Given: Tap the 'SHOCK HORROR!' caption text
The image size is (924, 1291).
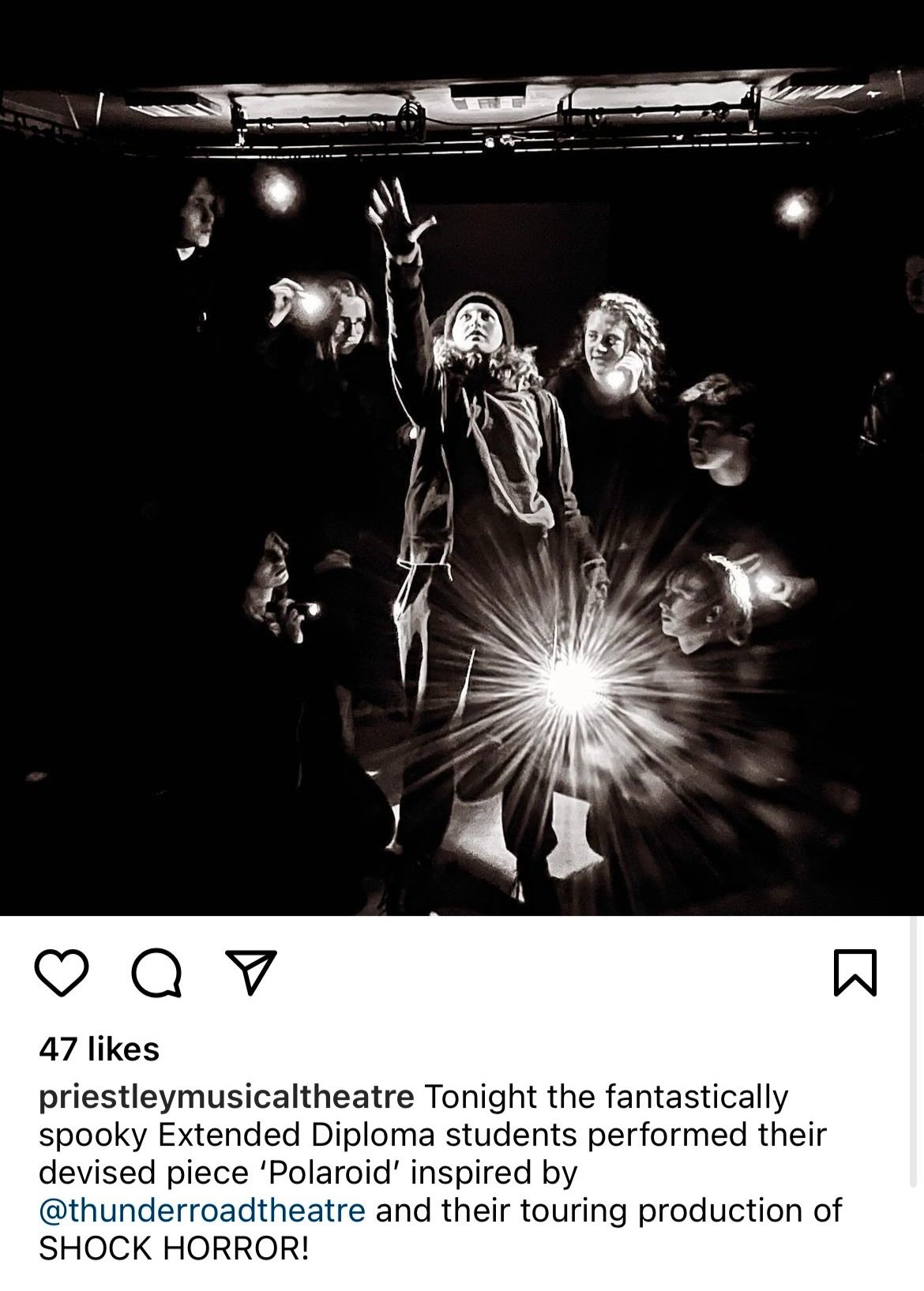Looking at the screenshot, I should tap(174, 1248).
